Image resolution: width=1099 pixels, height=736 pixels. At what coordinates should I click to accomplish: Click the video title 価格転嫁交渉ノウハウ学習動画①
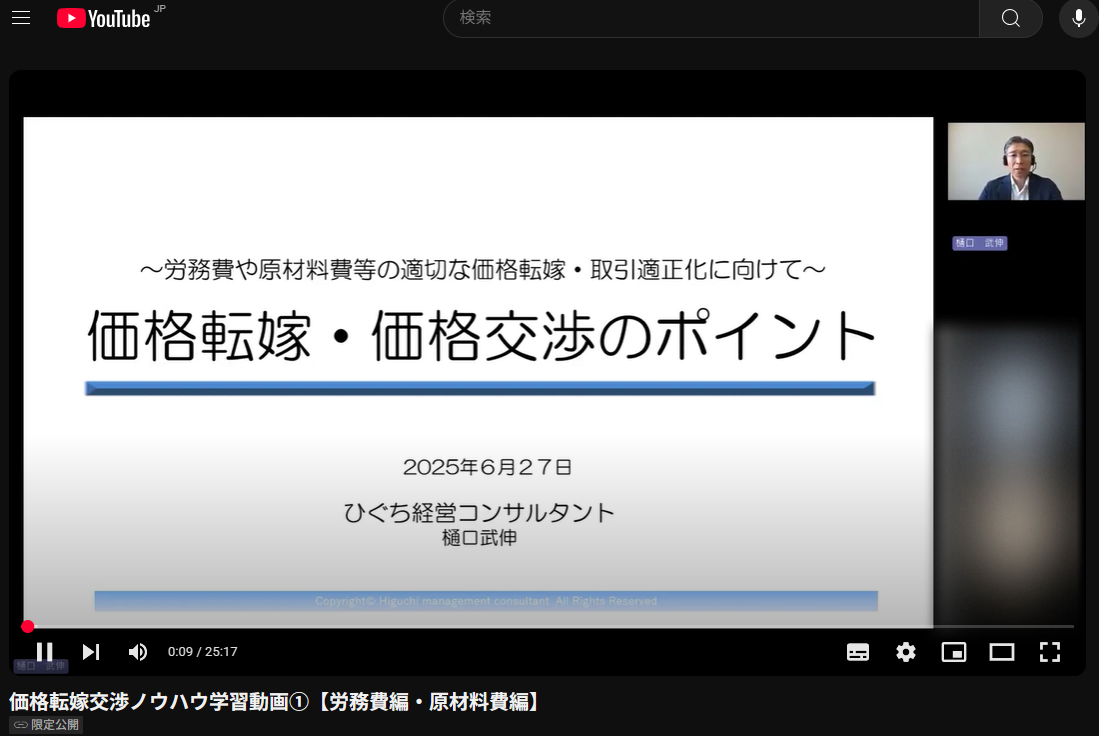click(x=274, y=702)
